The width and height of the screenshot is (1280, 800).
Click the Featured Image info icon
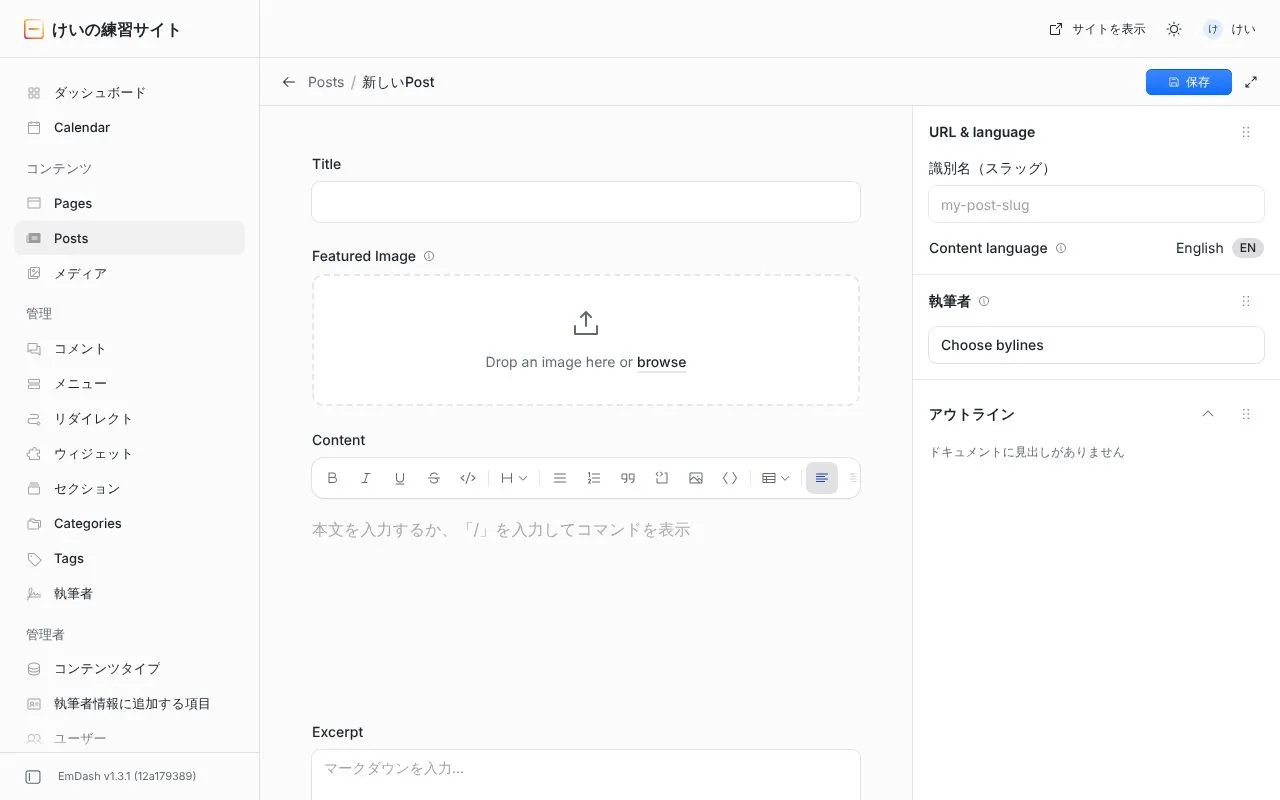pos(429,256)
